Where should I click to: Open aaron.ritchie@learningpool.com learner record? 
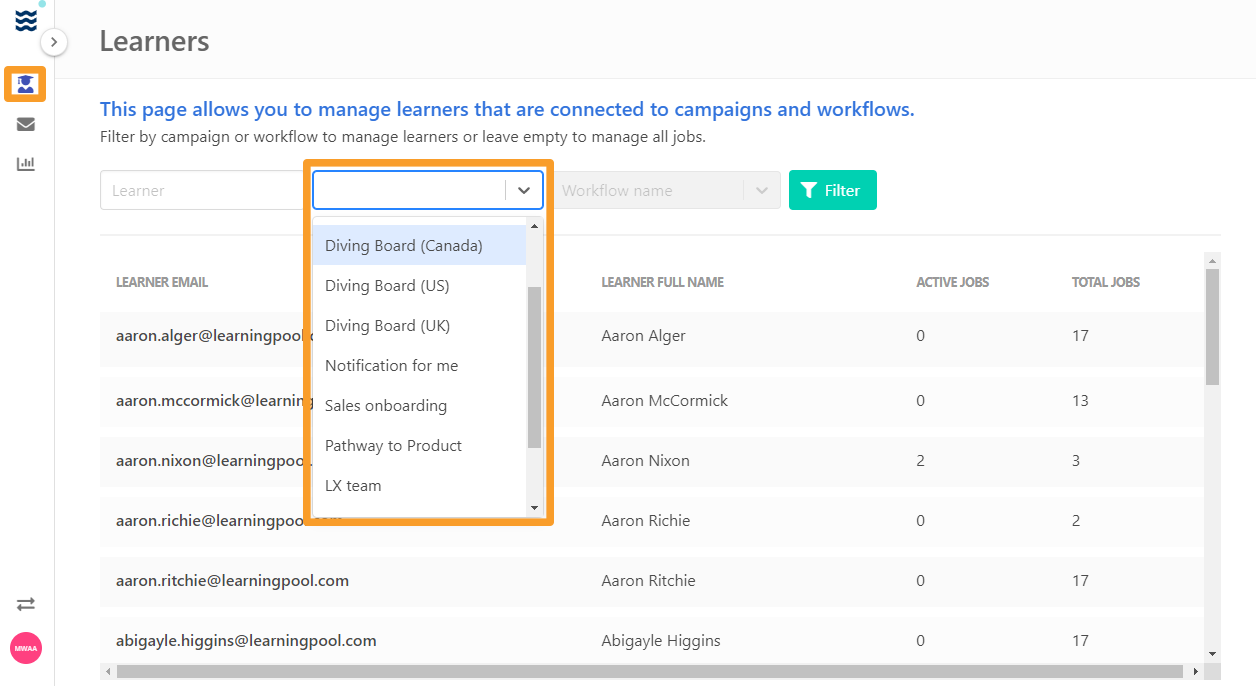(232, 580)
